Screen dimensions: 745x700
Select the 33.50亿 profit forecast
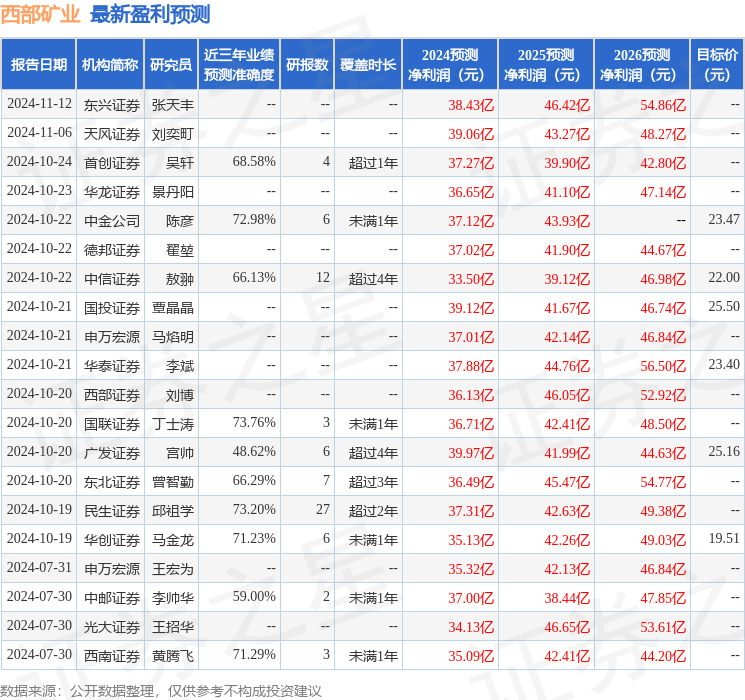point(471,279)
